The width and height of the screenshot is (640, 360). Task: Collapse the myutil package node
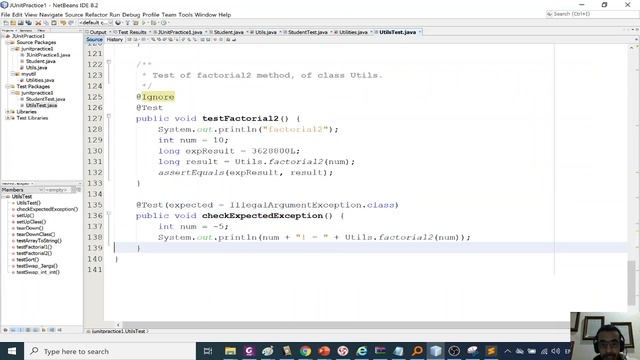tap(13, 74)
